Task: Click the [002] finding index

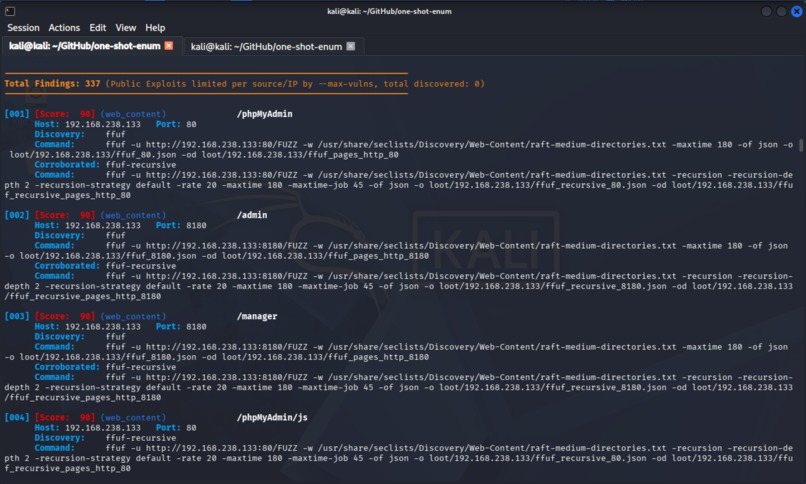Action: 17,215
